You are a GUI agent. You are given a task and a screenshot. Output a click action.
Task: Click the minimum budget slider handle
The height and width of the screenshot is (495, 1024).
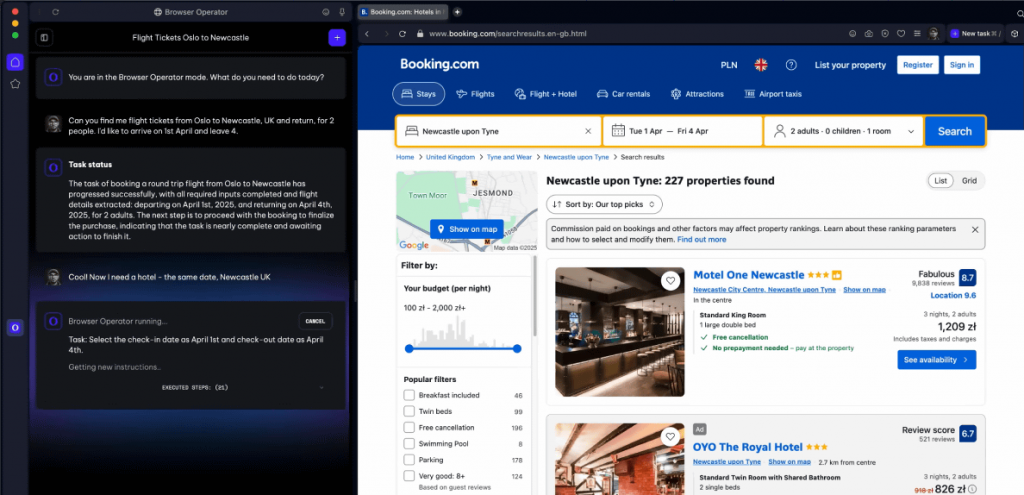click(x=409, y=349)
